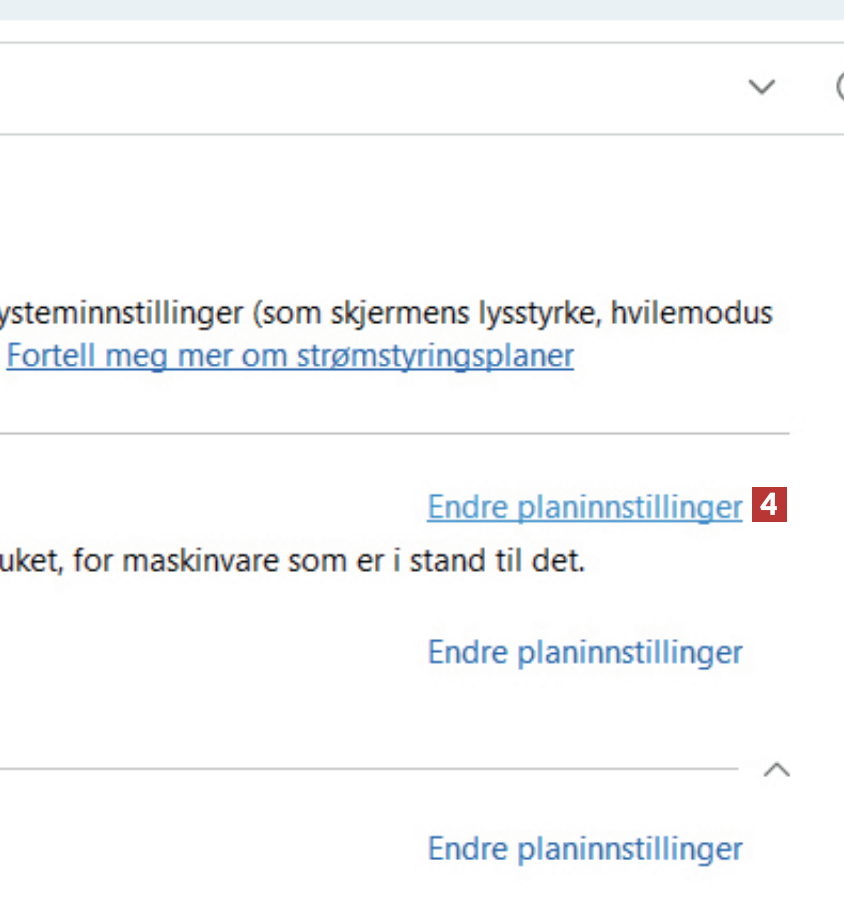Click the partially visible refresh icon

click(x=840, y=88)
